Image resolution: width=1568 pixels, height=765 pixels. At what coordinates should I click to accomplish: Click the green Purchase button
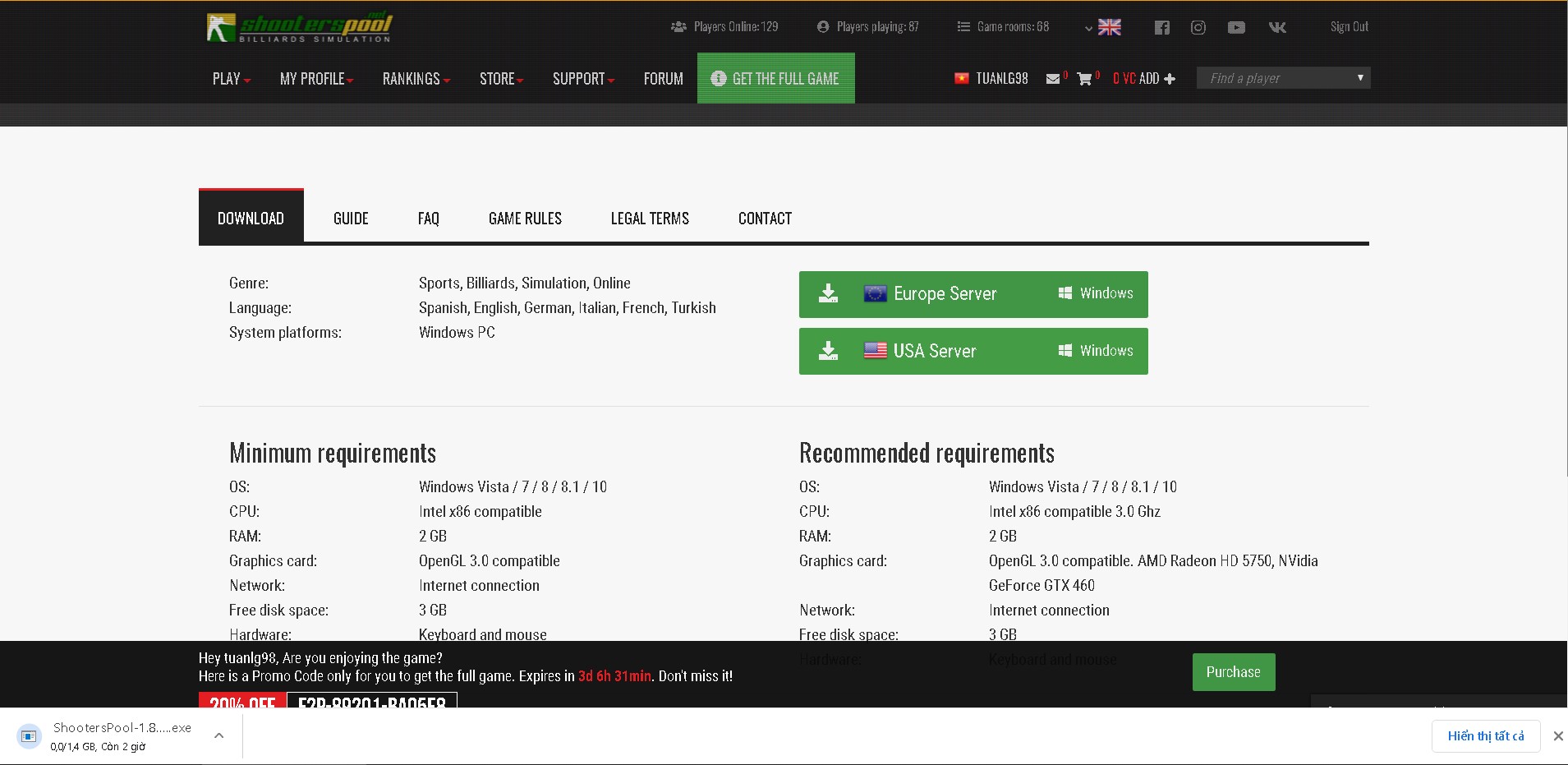point(1234,672)
